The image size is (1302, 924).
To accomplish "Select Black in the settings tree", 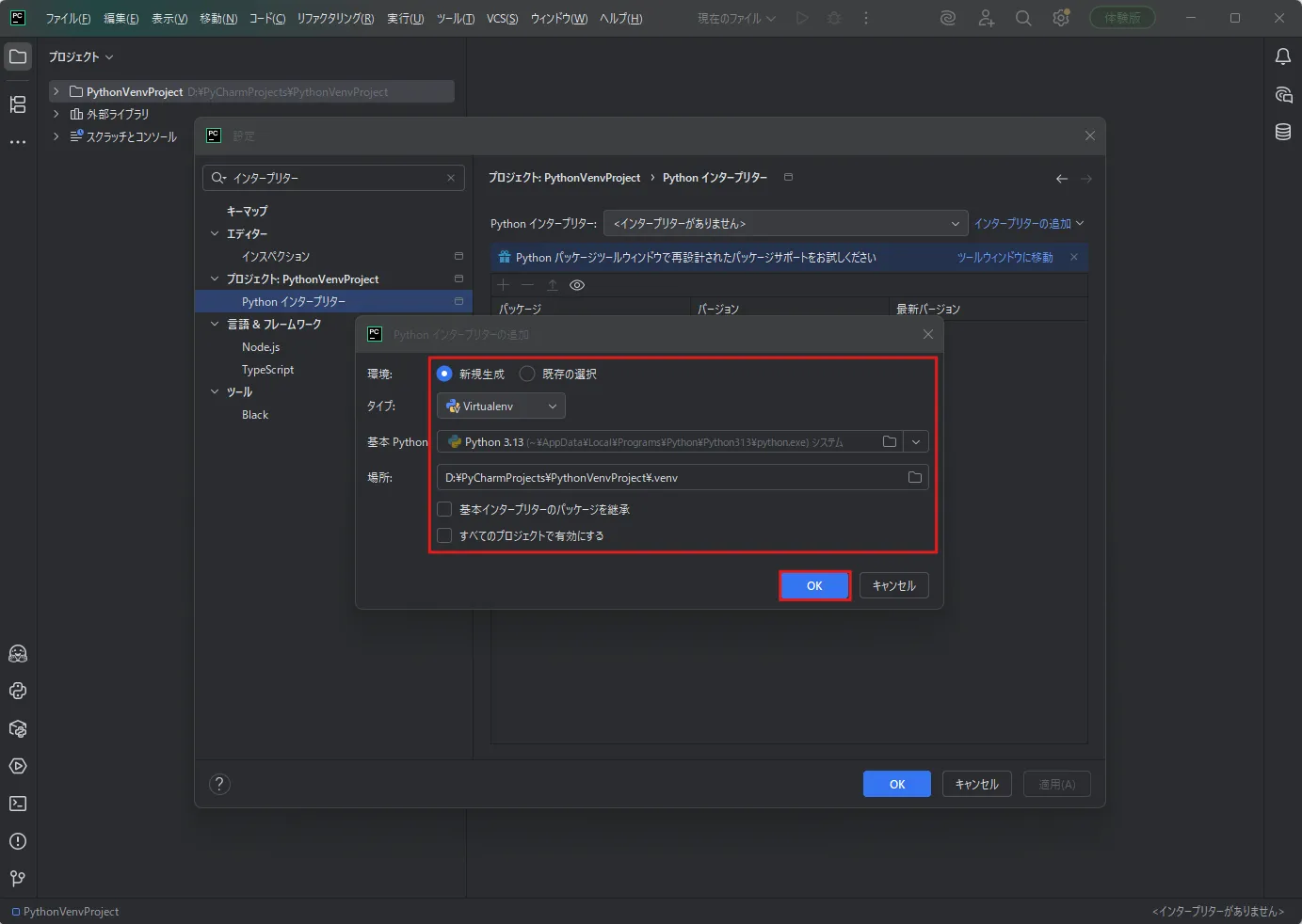I will [x=255, y=415].
